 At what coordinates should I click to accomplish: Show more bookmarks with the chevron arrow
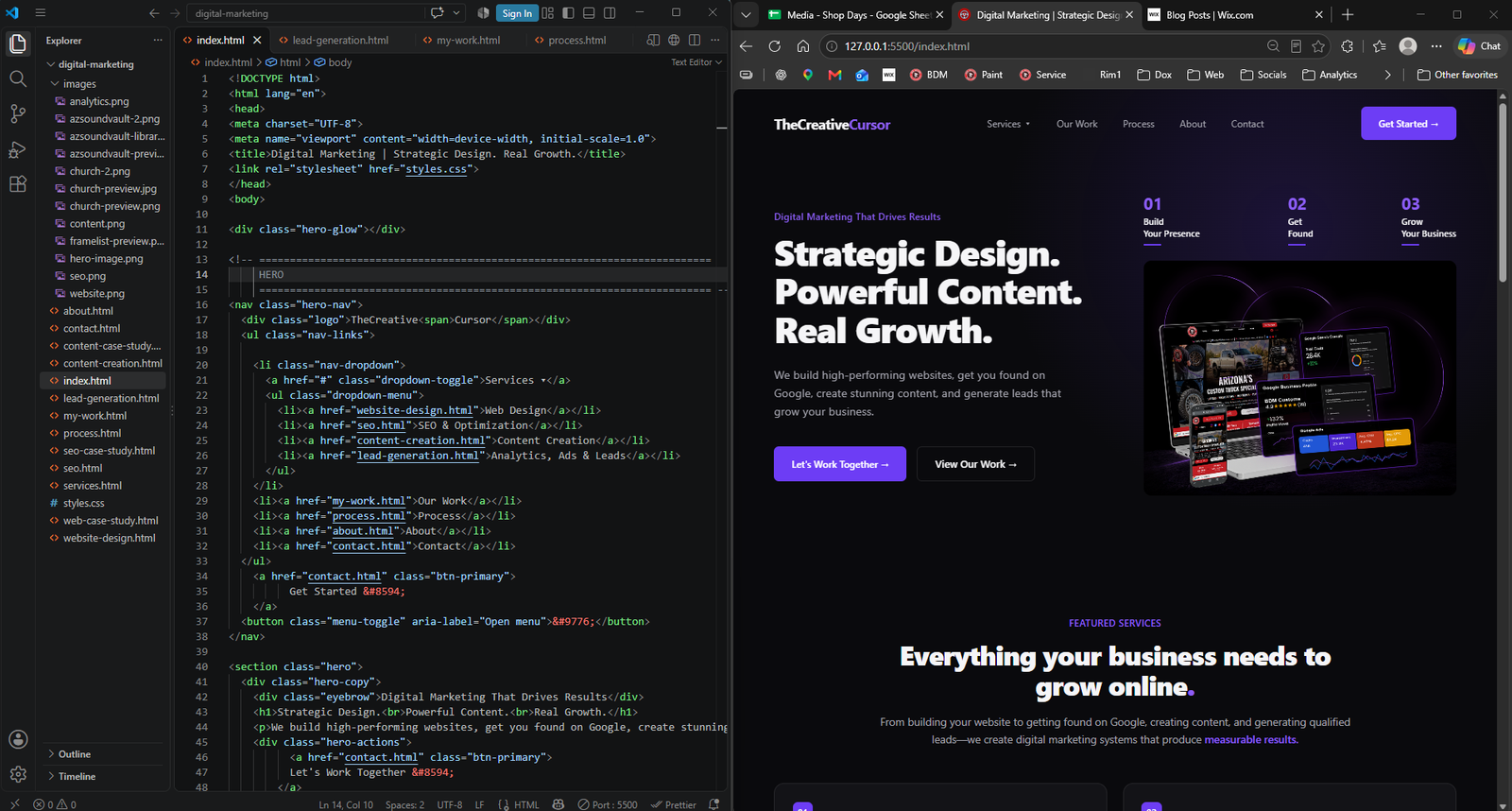click(1387, 75)
